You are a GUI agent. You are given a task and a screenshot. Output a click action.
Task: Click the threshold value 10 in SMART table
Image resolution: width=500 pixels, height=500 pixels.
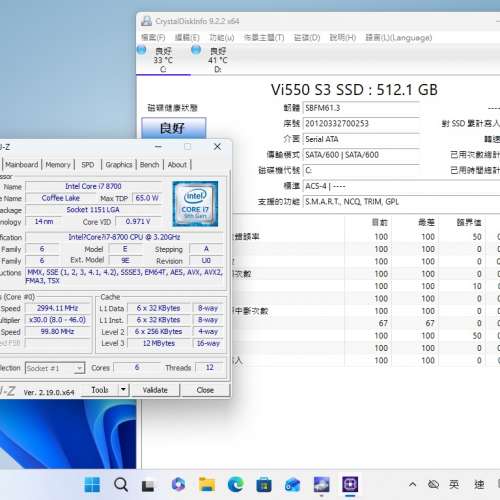click(477, 286)
